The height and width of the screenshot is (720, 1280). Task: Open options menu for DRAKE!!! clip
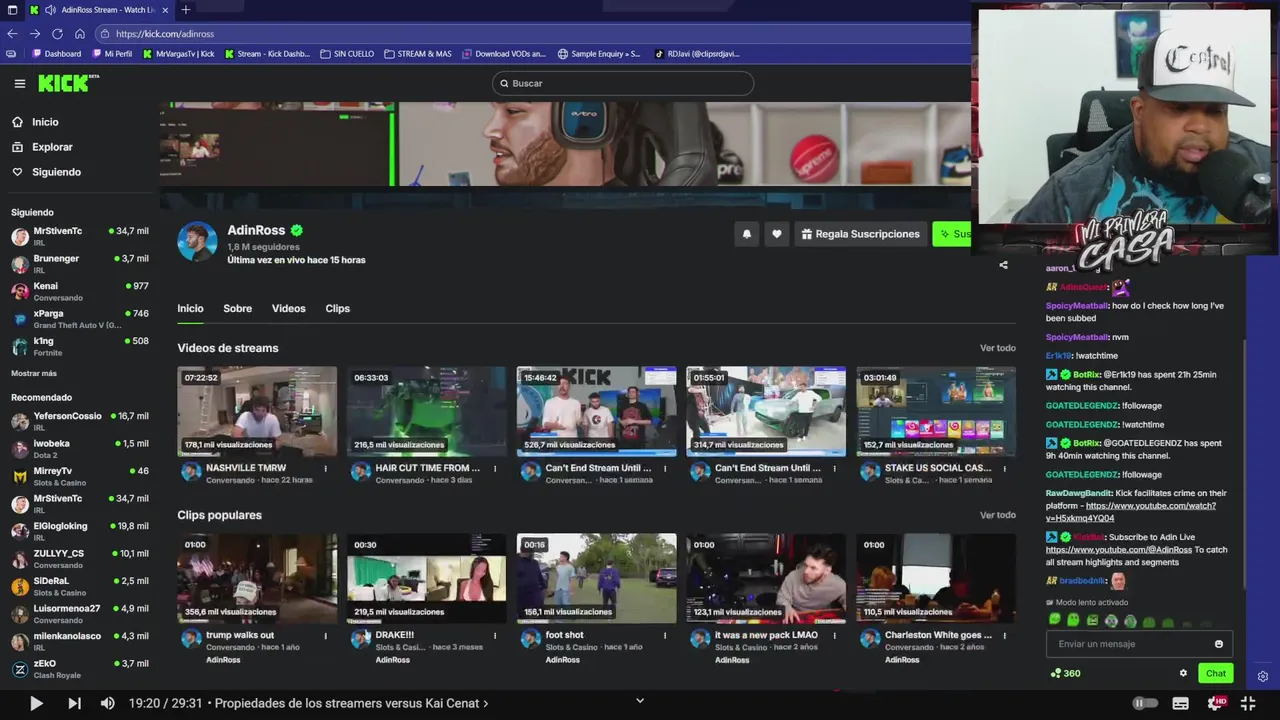(x=495, y=635)
